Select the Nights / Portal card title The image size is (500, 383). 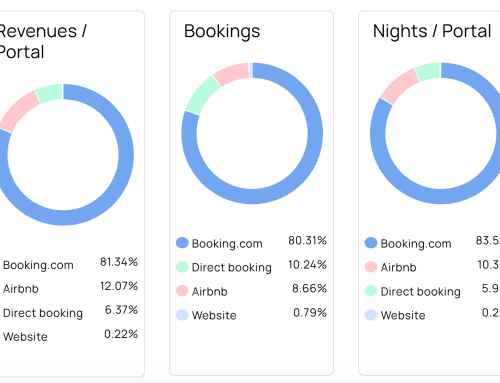click(x=432, y=31)
